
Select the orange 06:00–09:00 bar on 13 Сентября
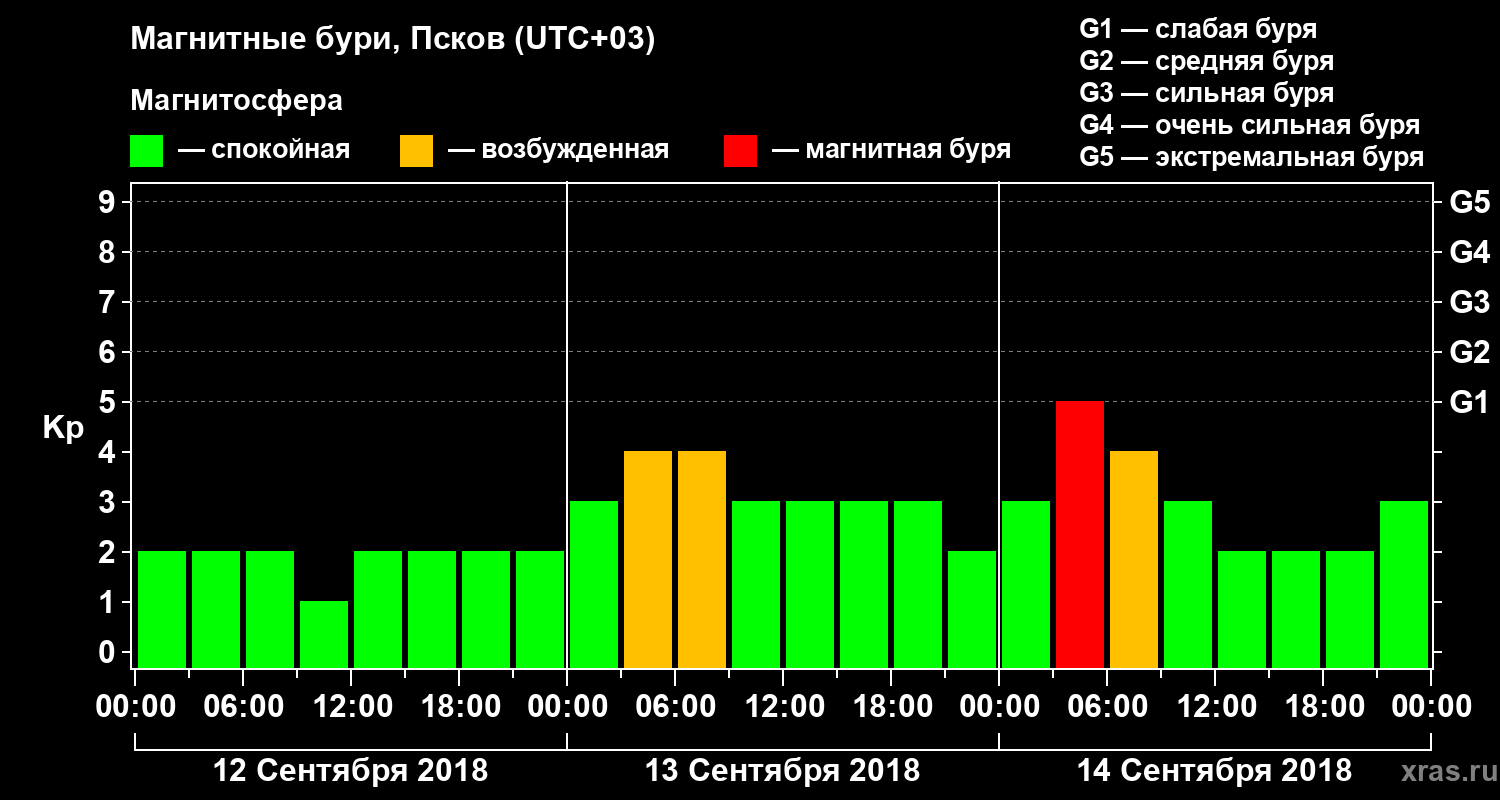click(702, 560)
